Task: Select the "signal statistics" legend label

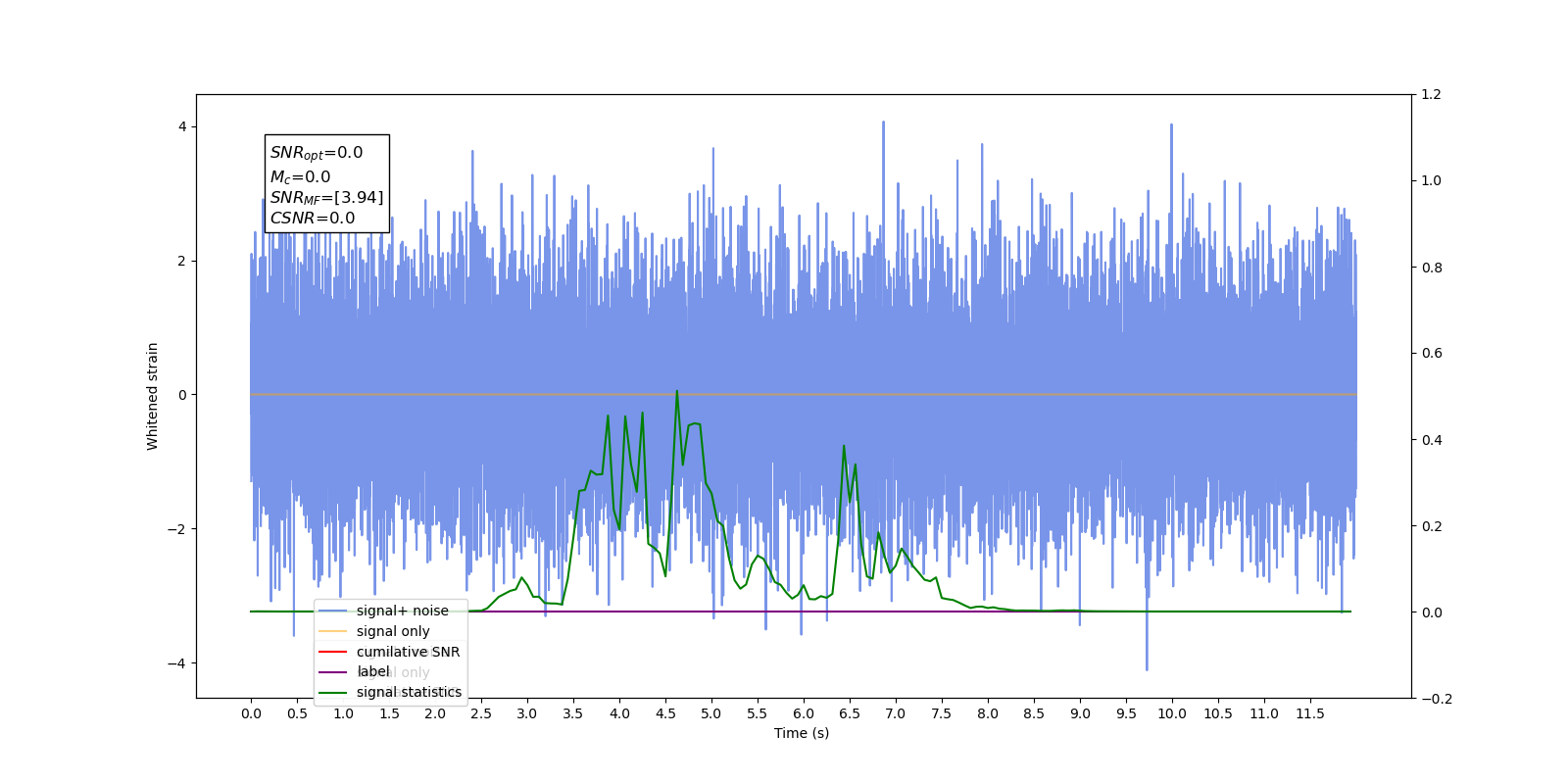Action: pos(409,692)
